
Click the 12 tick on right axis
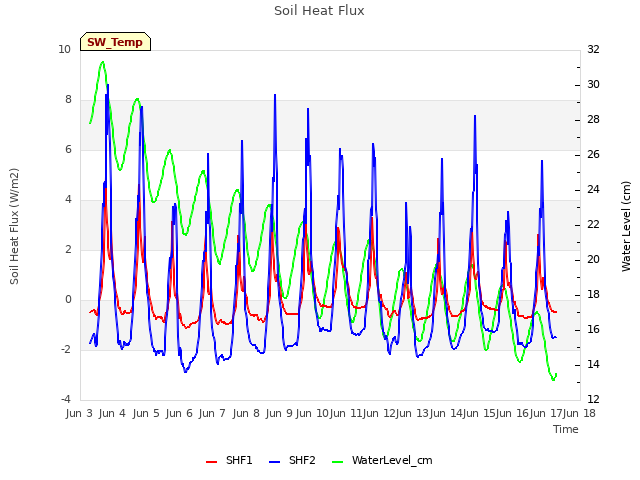click(593, 399)
